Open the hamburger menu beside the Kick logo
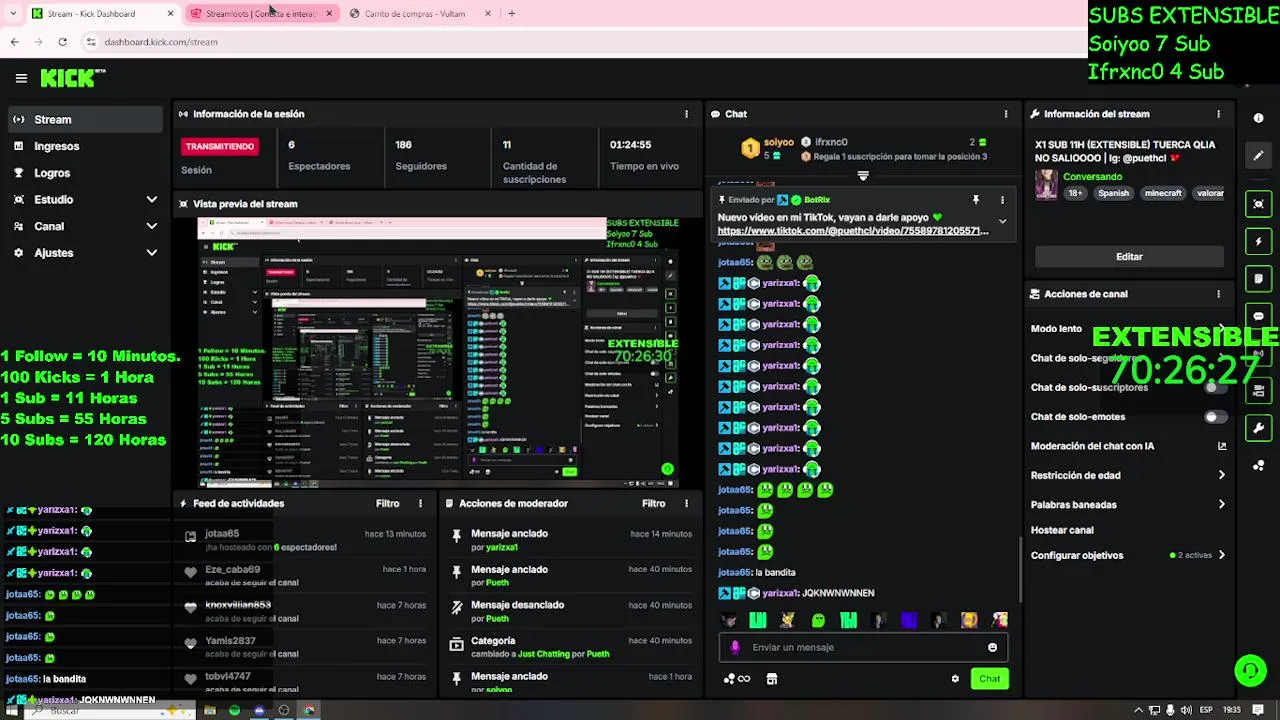This screenshot has height=720, width=1280. tap(21, 78)
